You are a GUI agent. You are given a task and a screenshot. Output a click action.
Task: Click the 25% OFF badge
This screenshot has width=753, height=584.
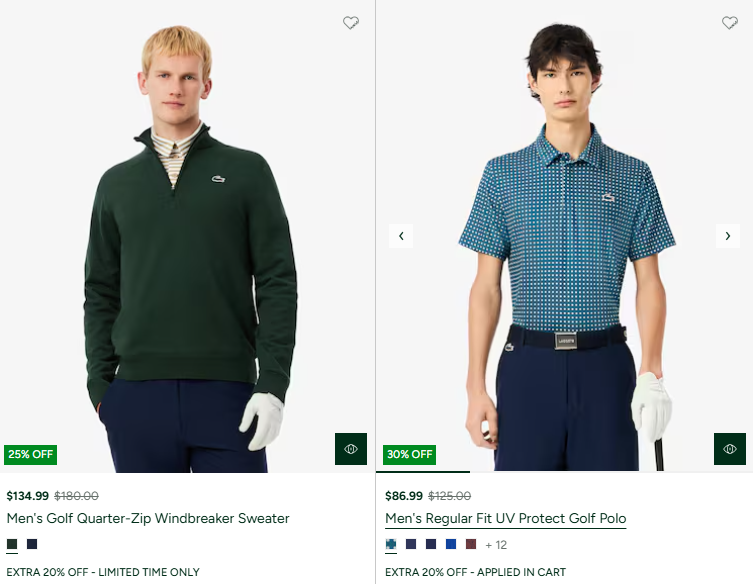[x=31, y=454]
